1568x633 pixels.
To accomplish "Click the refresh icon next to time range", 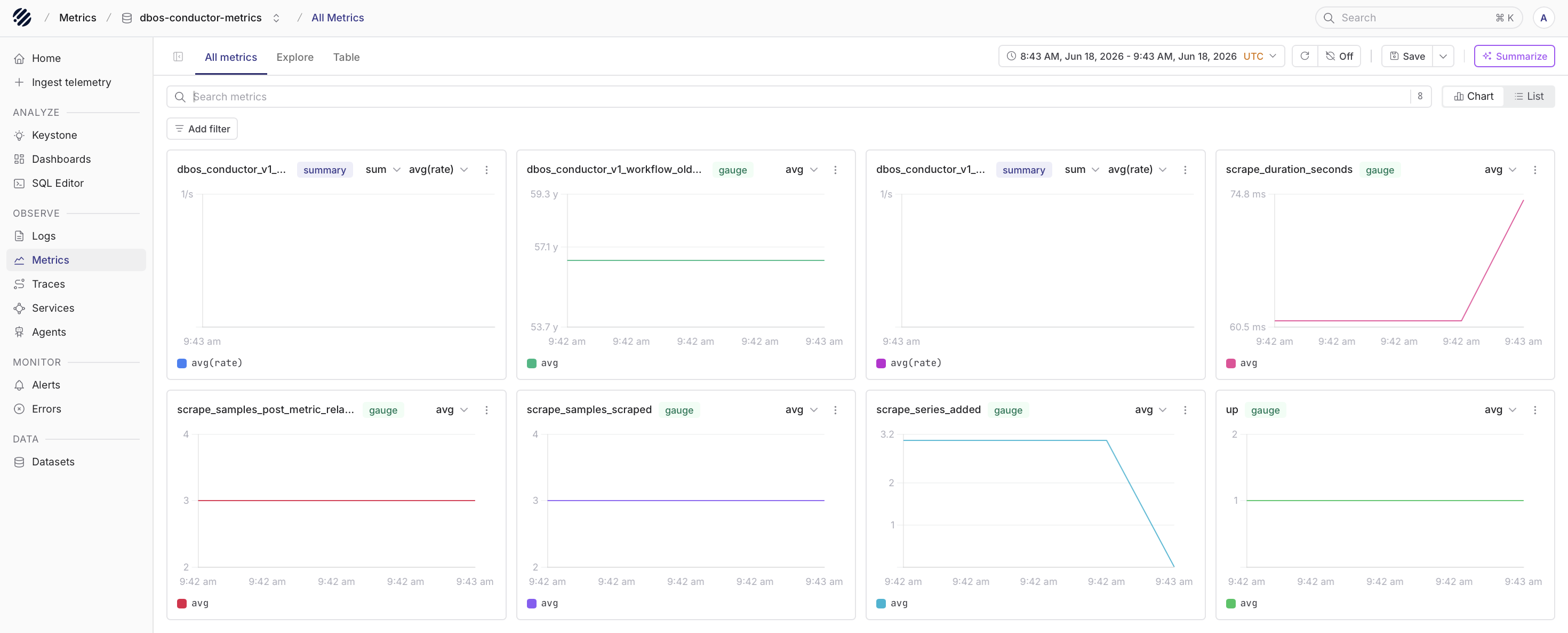I will click(1305, 56).
